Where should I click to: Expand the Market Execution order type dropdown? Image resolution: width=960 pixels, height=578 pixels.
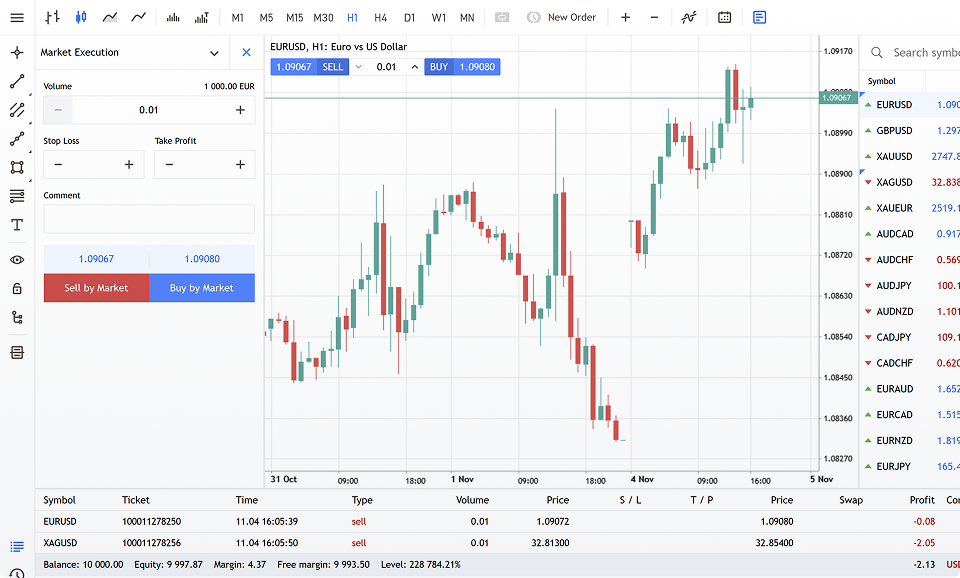[214, 53]
